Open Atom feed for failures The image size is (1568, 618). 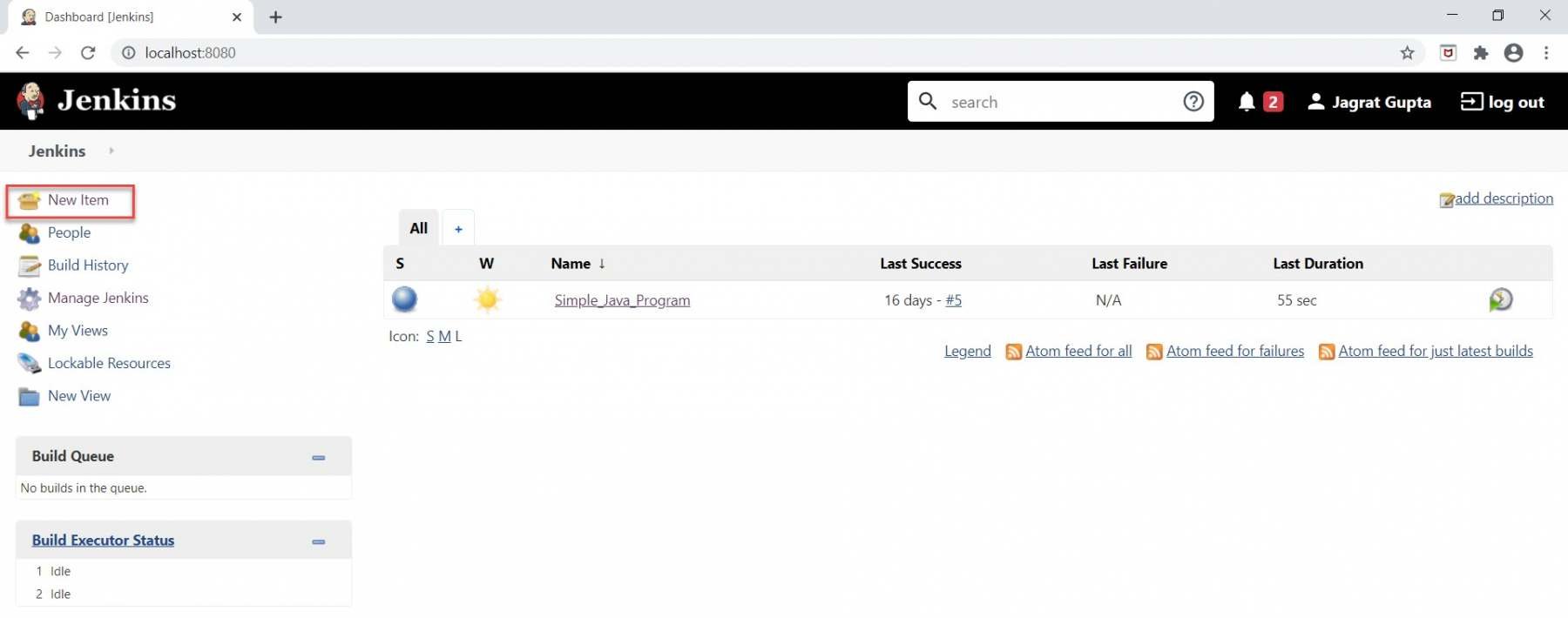[1235, 351]
